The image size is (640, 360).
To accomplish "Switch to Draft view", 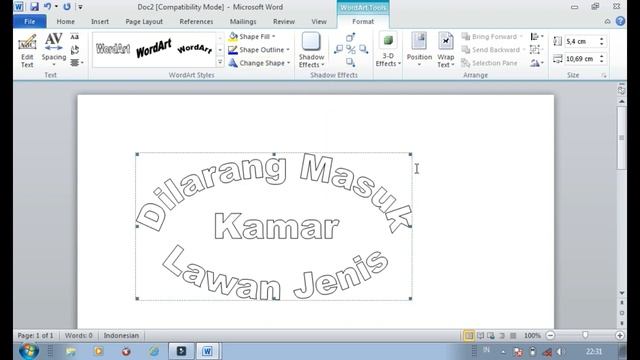I will click(513, 336).
